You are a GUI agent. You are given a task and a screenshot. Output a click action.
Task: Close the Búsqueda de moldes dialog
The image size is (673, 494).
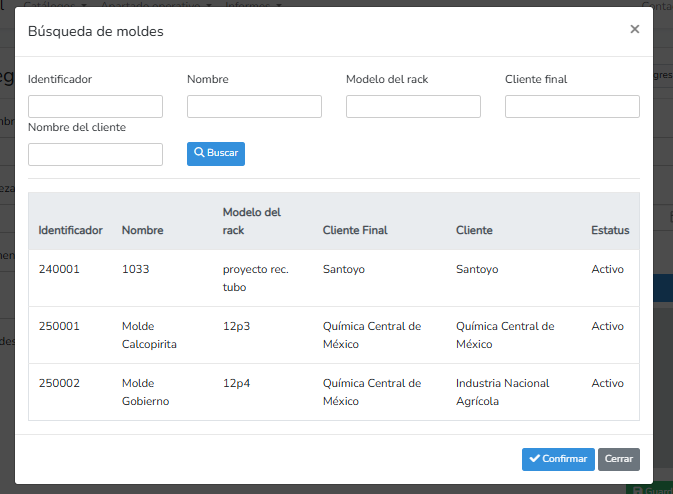pyautogui.click(x=634, y=30)
